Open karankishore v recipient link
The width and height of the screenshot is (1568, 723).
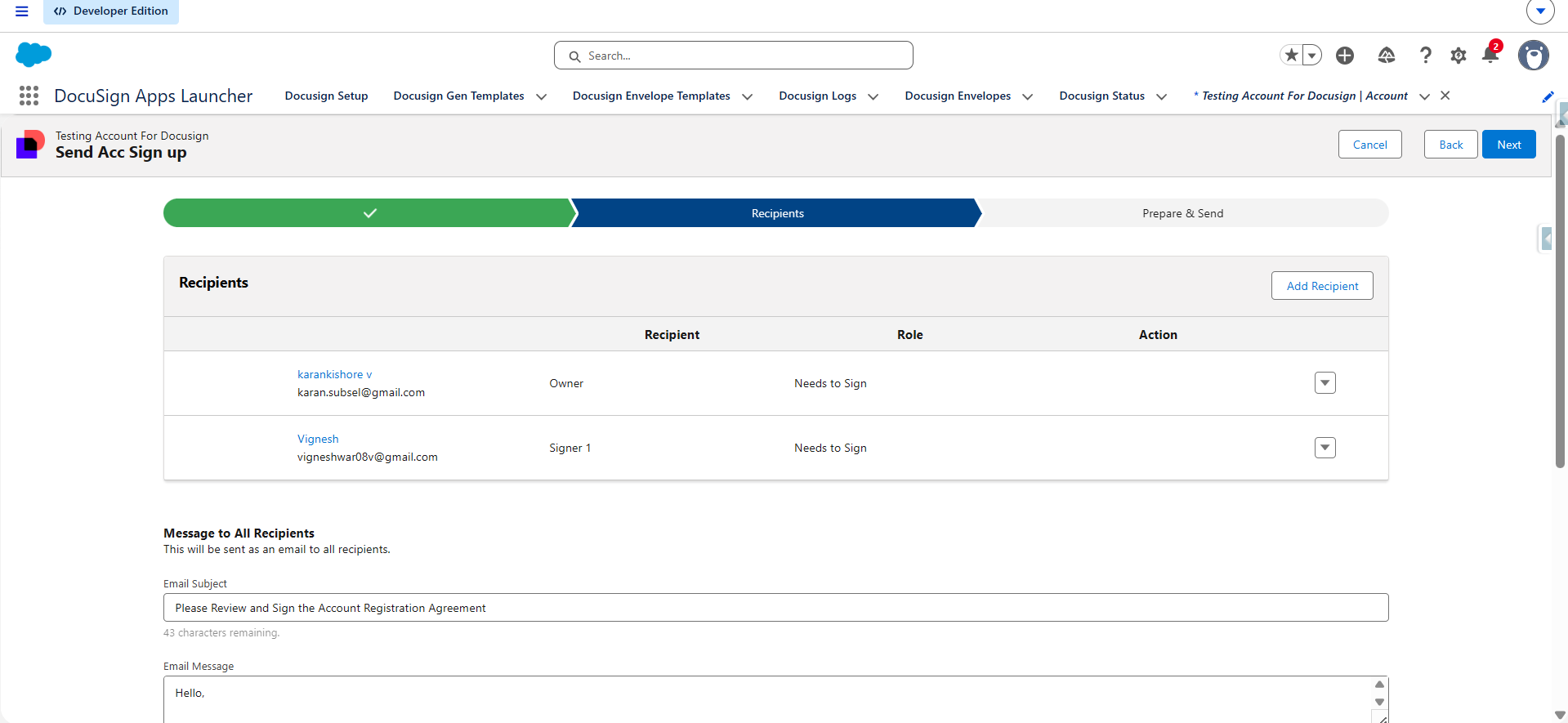coord(334,374)
